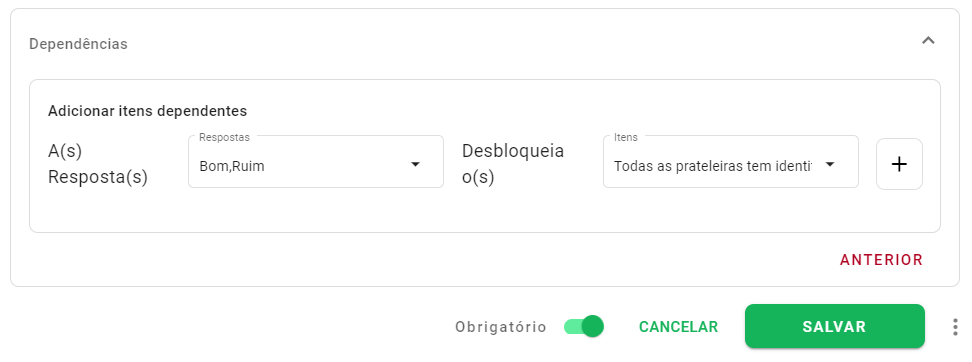Save changes with the SALVAR button
The height and width of the screenshot is (362, 972).
[834, 326]
